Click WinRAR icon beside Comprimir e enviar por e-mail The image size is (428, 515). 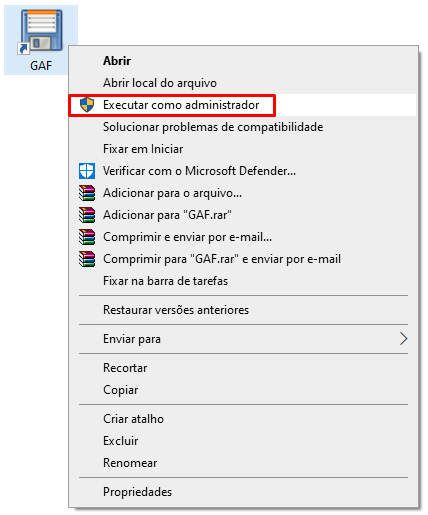click(x=87, y=237)
